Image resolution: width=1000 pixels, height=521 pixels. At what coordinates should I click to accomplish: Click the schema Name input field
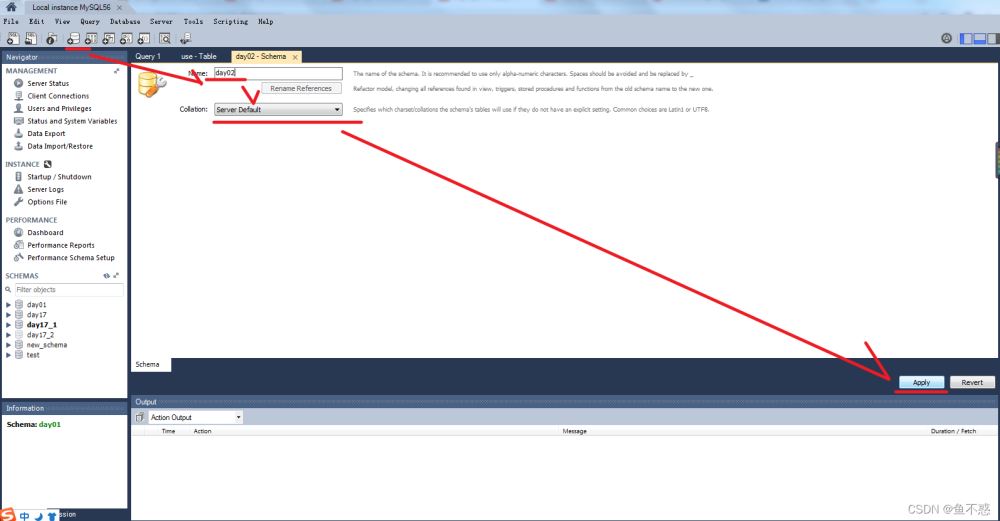pos(278,73)
